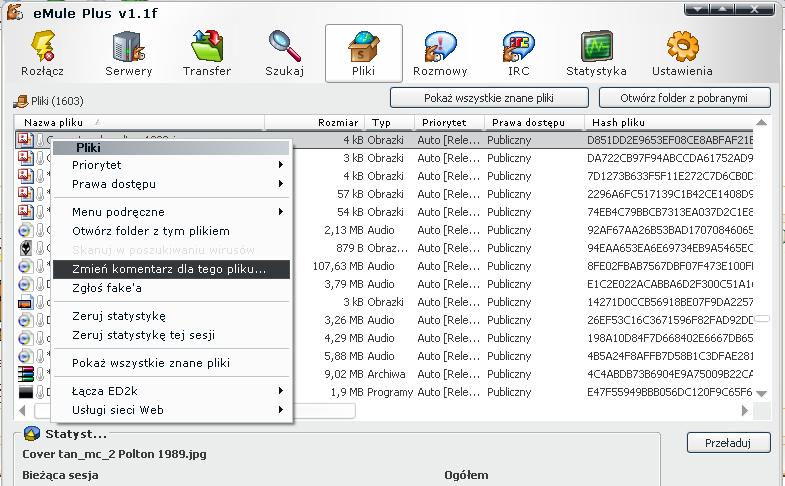Sort by Nazwa pliku column header
The height and width of the screenshot is (486, 785).
tap(139, 122)
